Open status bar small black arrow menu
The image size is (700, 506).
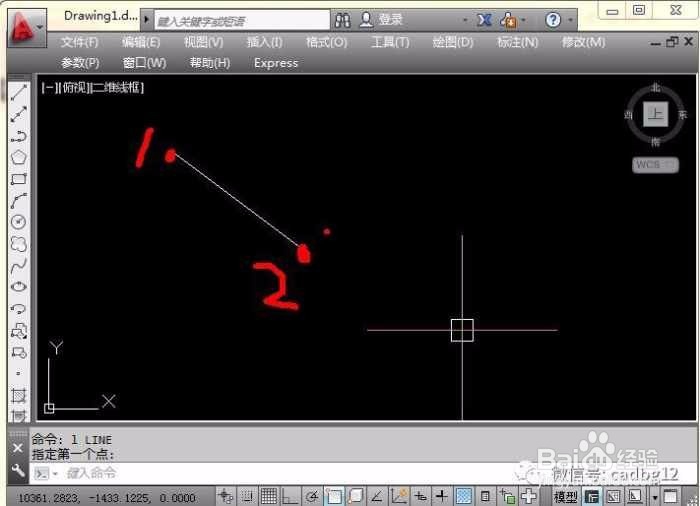click(655, 497)
